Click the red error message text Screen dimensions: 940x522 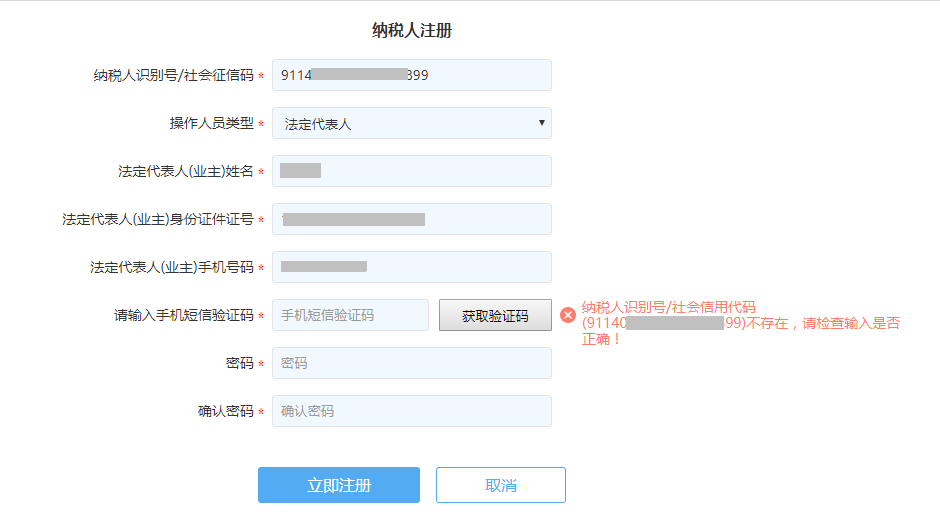pyautogui.click(x=741, y=323)
